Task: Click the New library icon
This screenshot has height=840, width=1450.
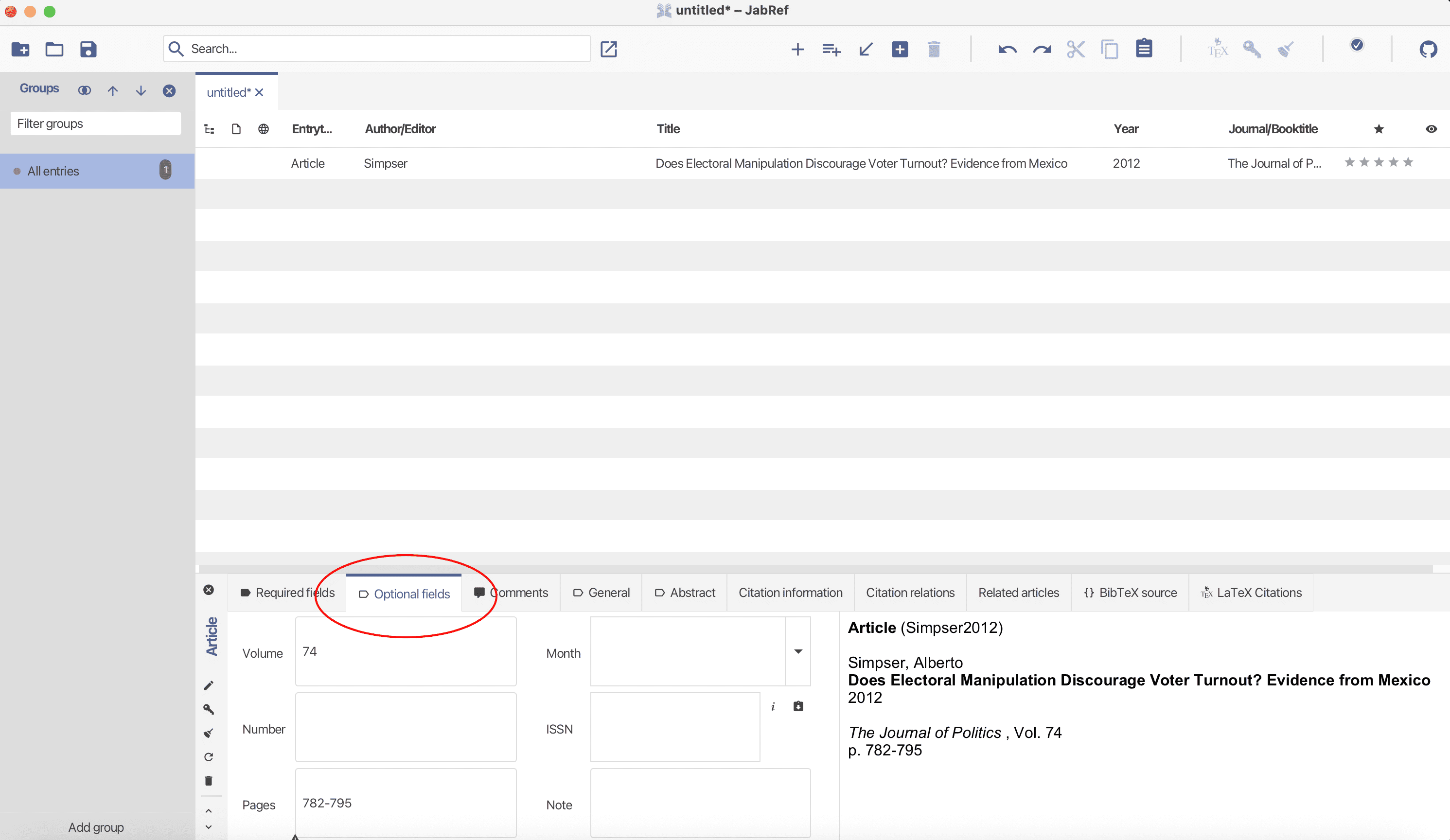Action: [20, 50]
